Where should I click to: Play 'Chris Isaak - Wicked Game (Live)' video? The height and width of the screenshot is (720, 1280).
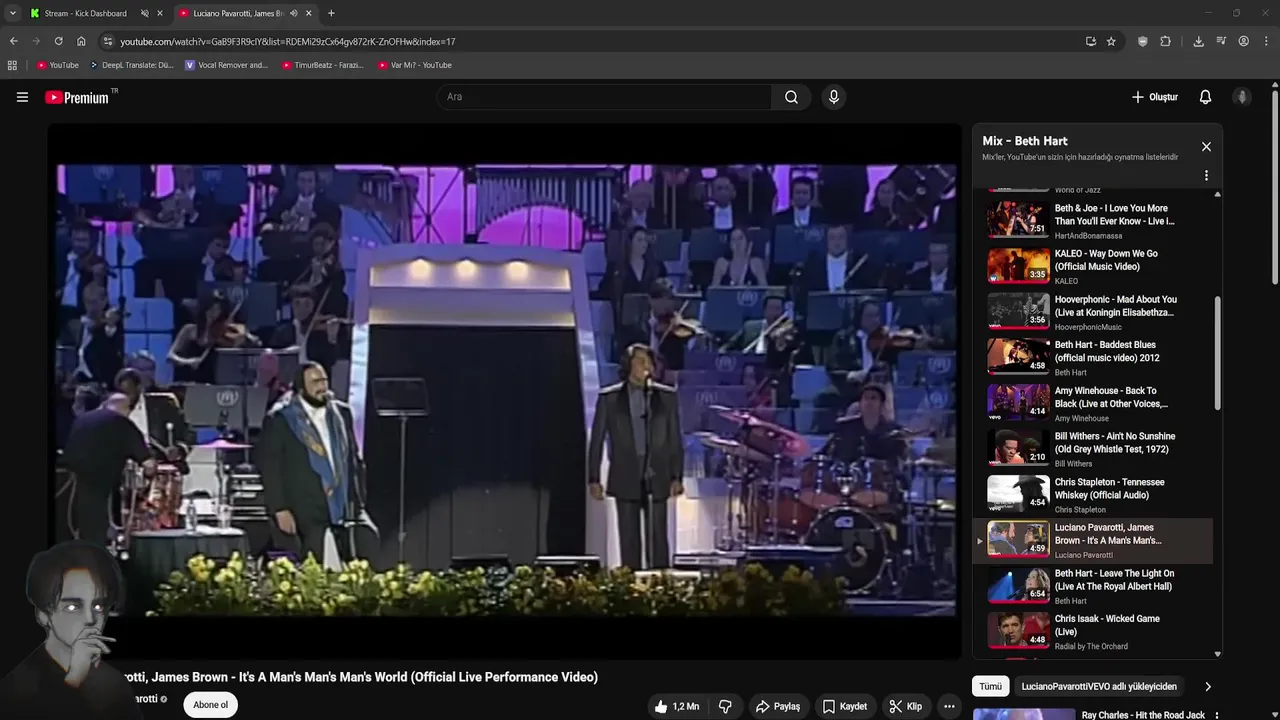(1095, 631)
